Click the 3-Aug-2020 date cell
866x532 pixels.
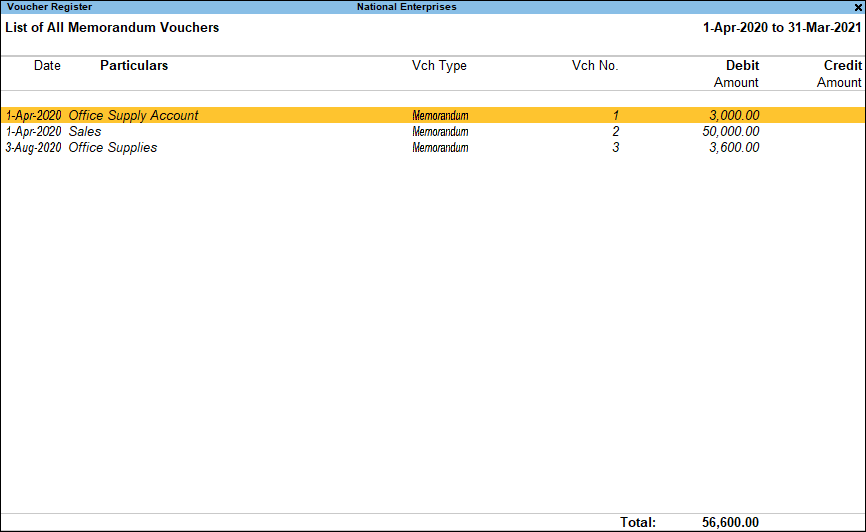[33, 148]
